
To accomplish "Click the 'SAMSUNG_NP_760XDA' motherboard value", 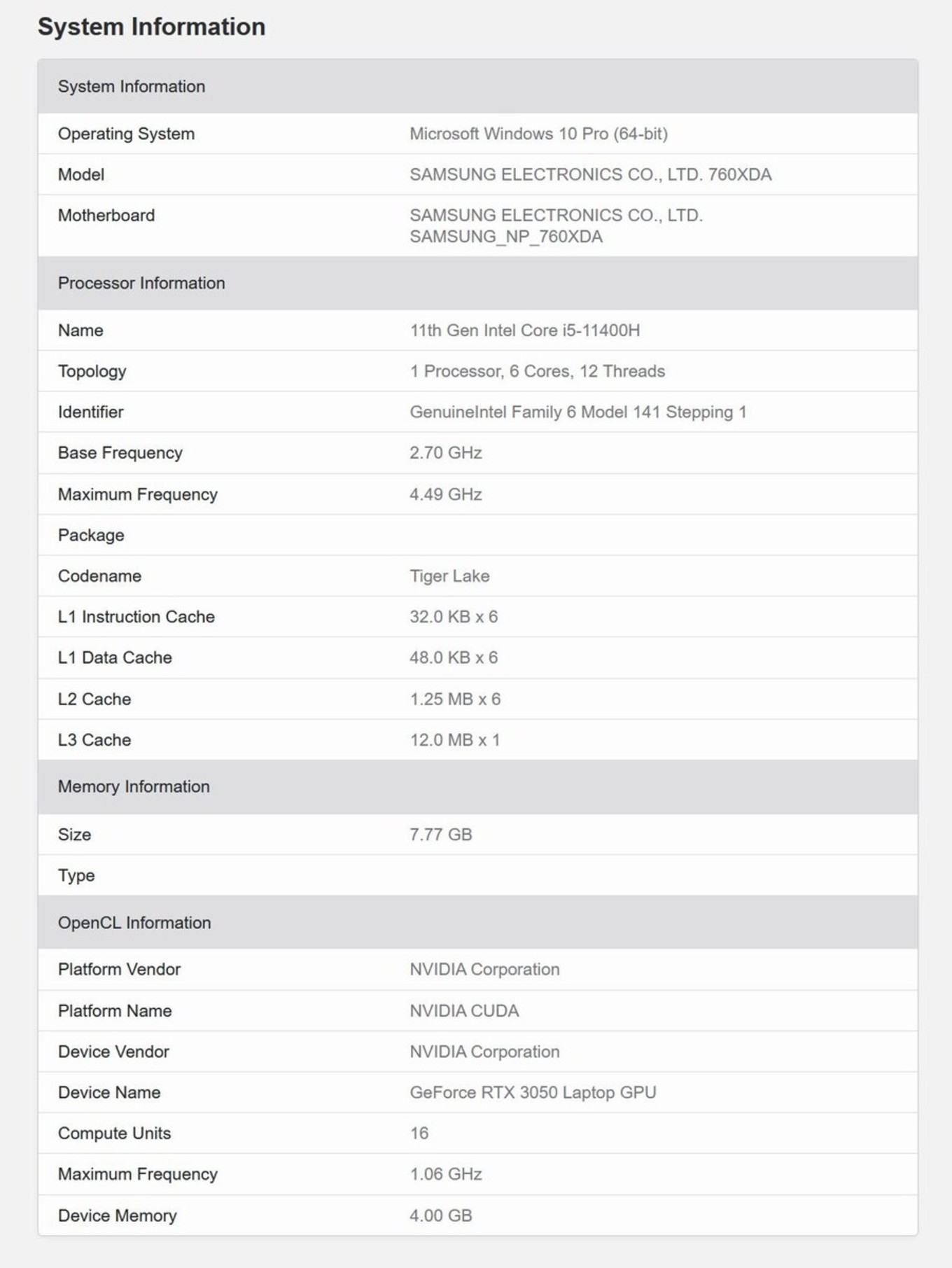I will tap(506, 237).
